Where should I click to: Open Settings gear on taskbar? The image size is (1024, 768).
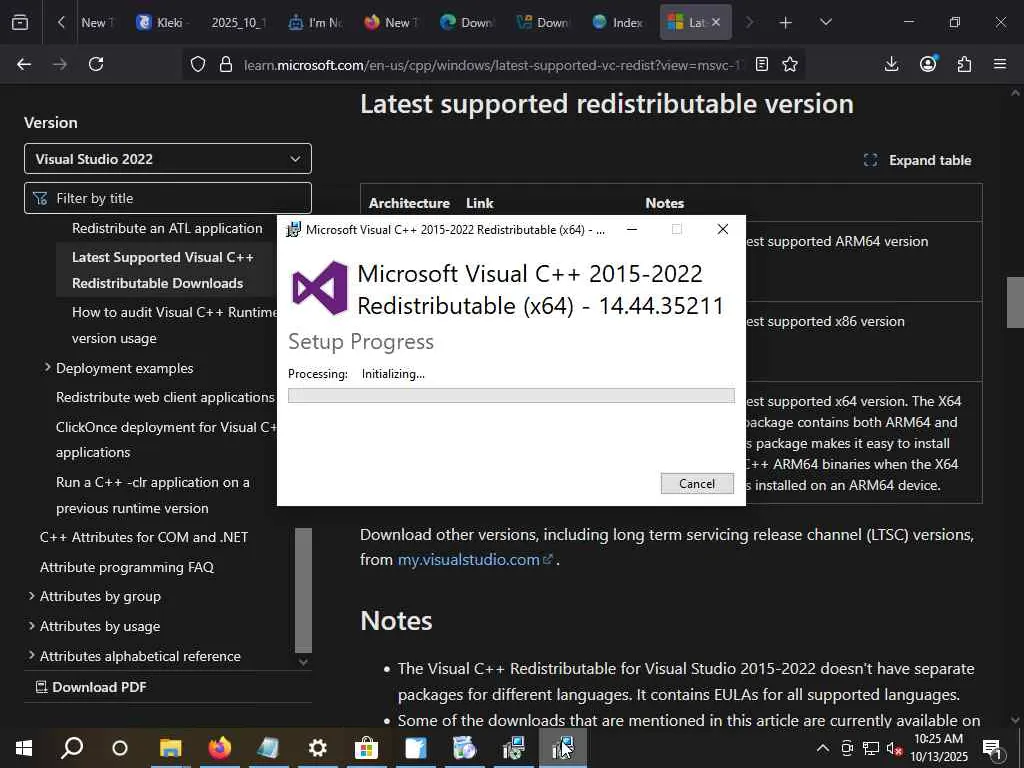tap(317, 748)
